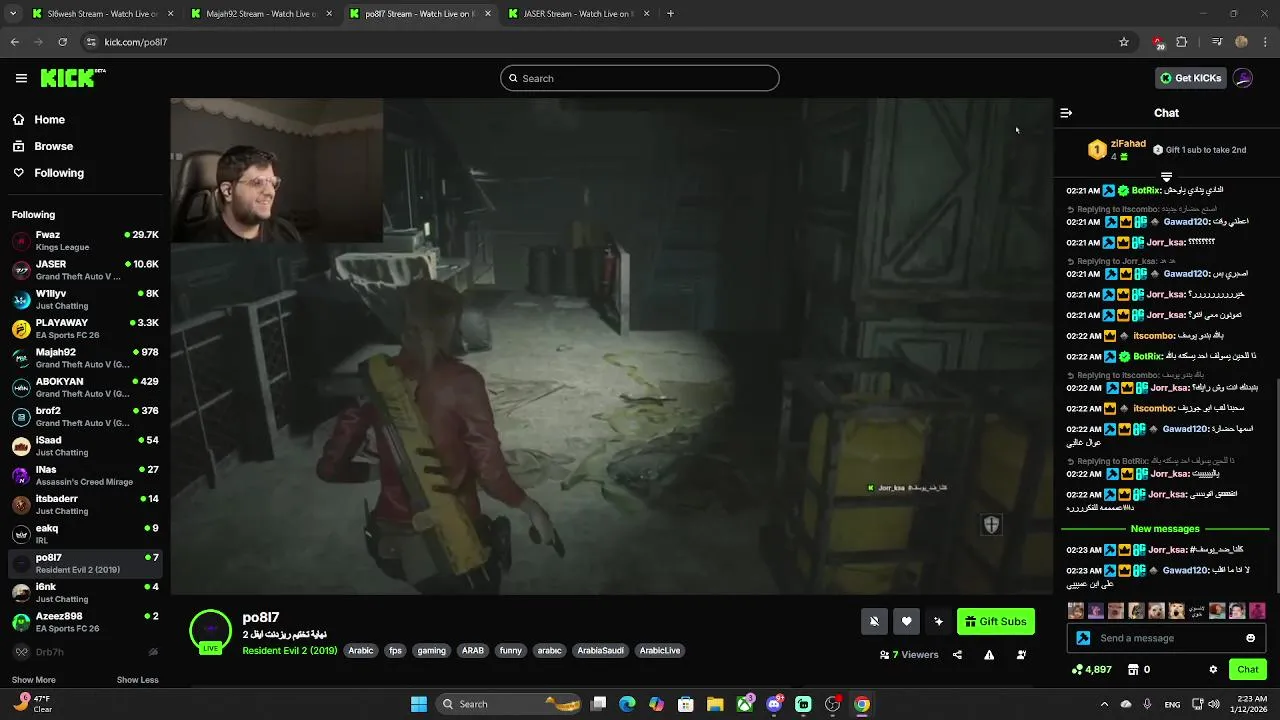Open ABOKYAN channel in Following list
Viewport: 1280px width, 720px height.
click(84, 387)
